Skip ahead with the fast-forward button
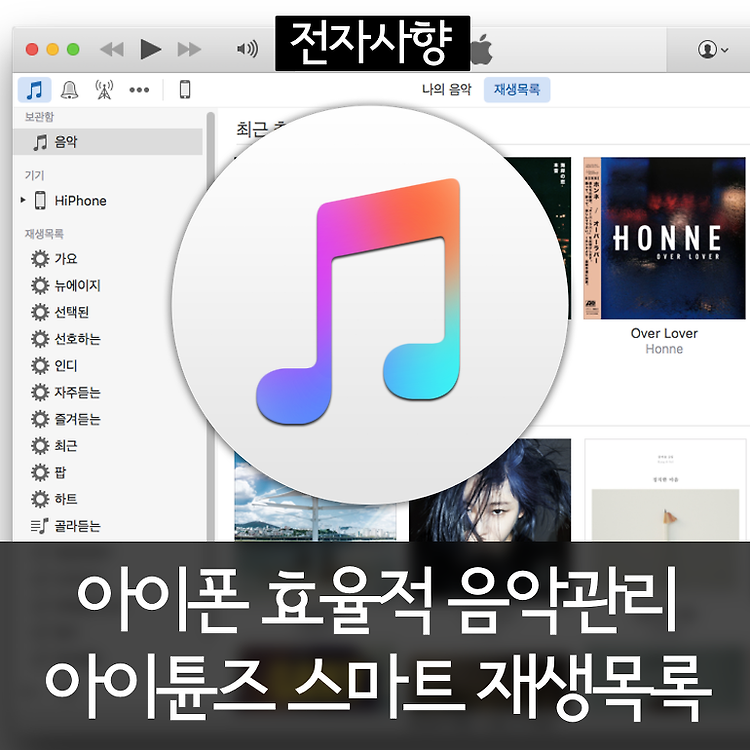 [x=189, y=49]
